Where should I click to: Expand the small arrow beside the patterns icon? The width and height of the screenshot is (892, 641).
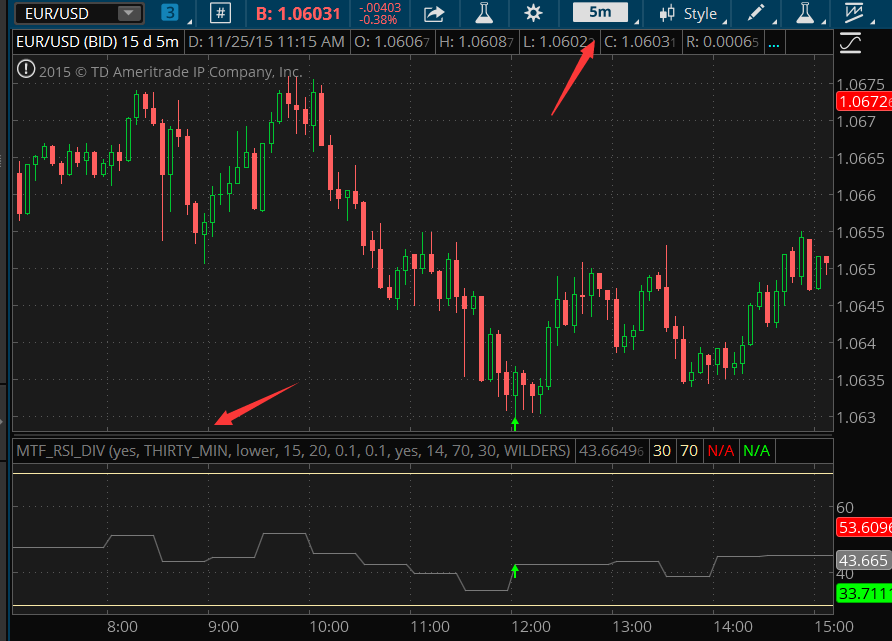[873, 22]
